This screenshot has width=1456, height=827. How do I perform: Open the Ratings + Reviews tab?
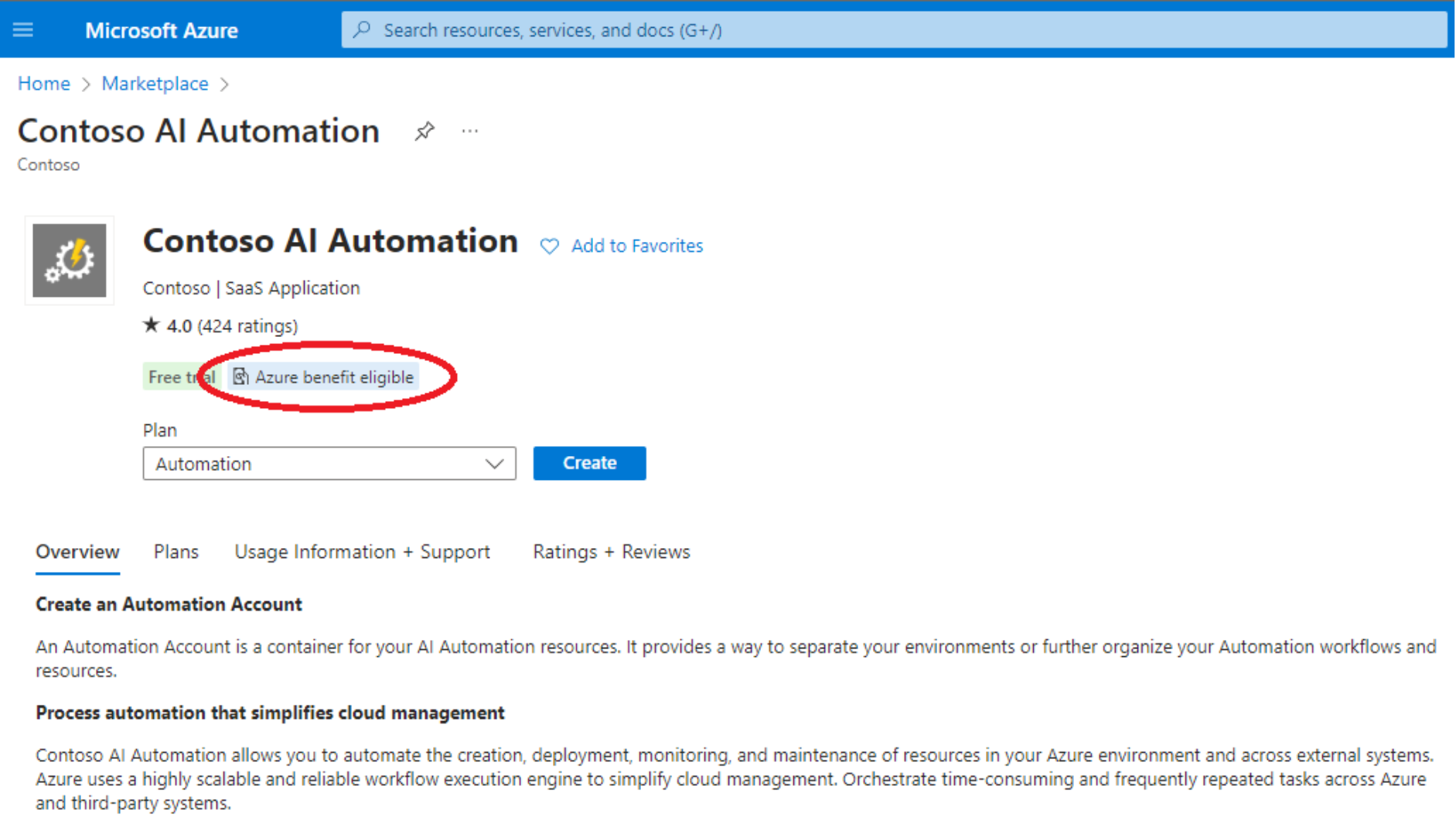[612, 552]
